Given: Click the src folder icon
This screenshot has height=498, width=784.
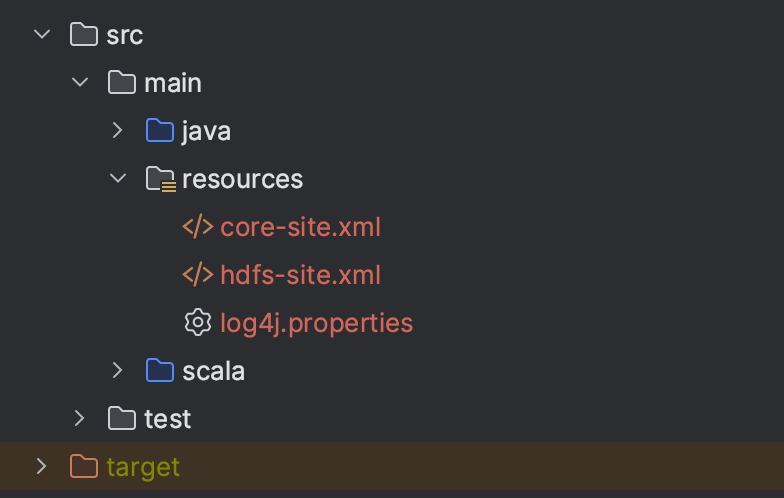Looking at the screenshot, I should 84,35.
